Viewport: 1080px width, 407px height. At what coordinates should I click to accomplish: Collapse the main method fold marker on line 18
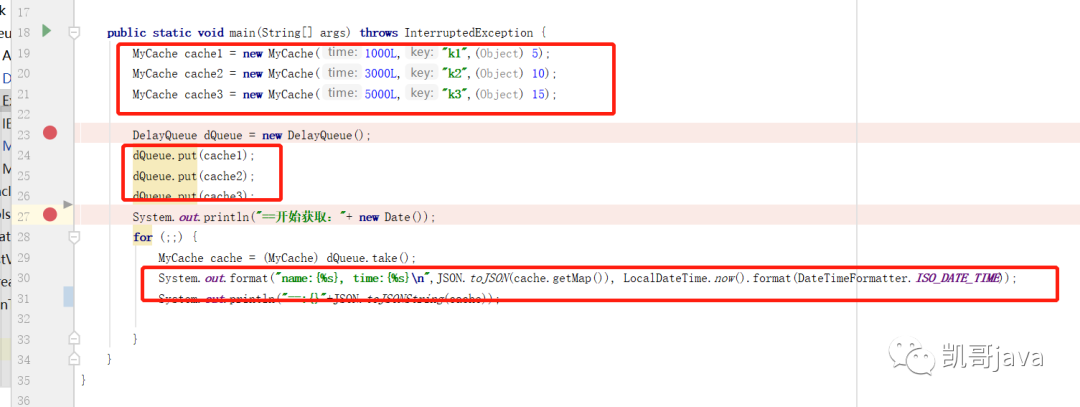click(74, 32)
